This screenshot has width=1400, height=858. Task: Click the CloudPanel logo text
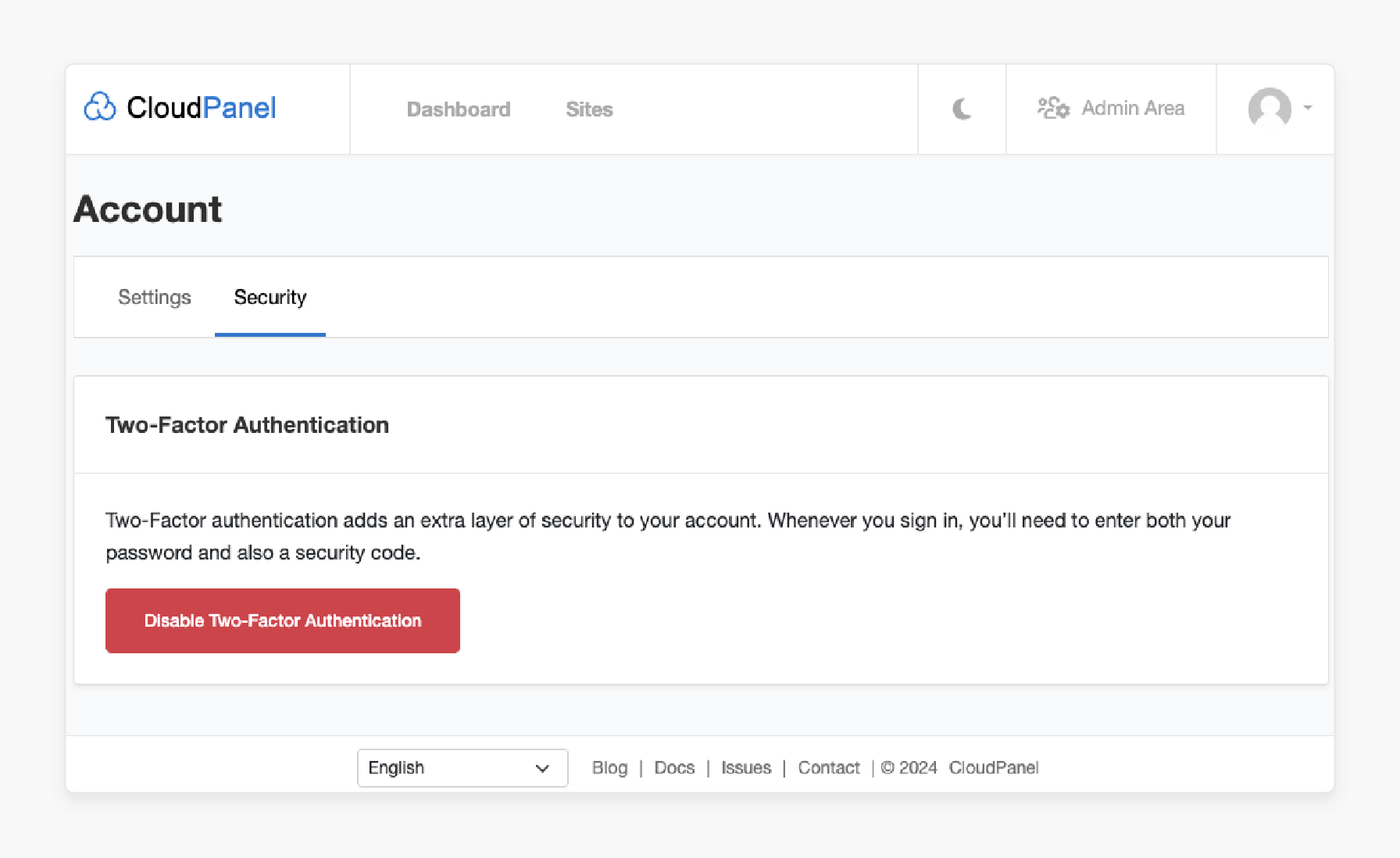[x=202, y=108]
